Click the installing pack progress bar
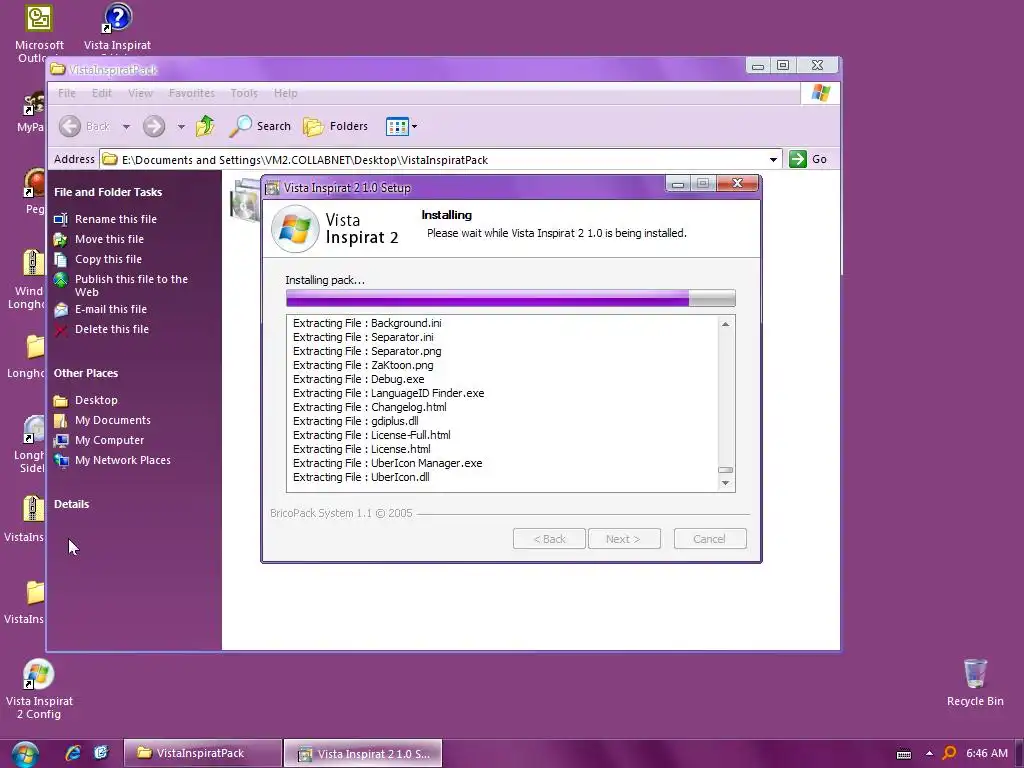Screen dimensions: 1024x768 pos(511,298)
